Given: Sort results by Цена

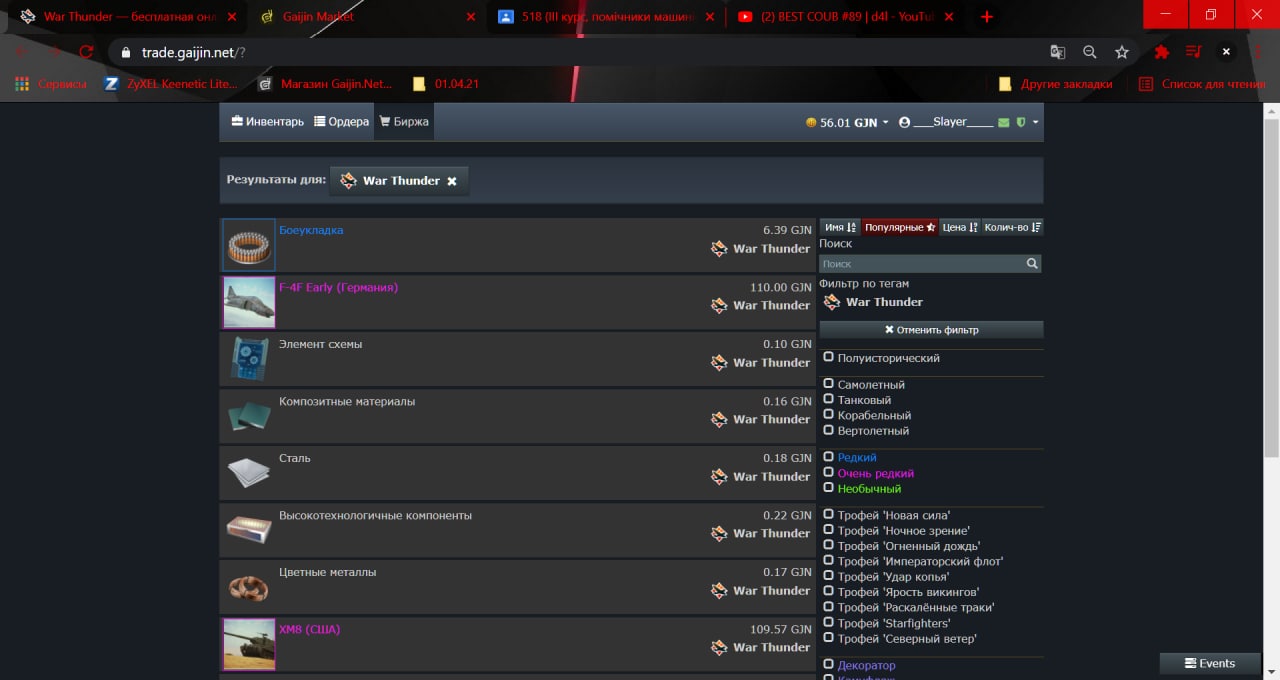Looking at the screenshot, I should point(960,227).
